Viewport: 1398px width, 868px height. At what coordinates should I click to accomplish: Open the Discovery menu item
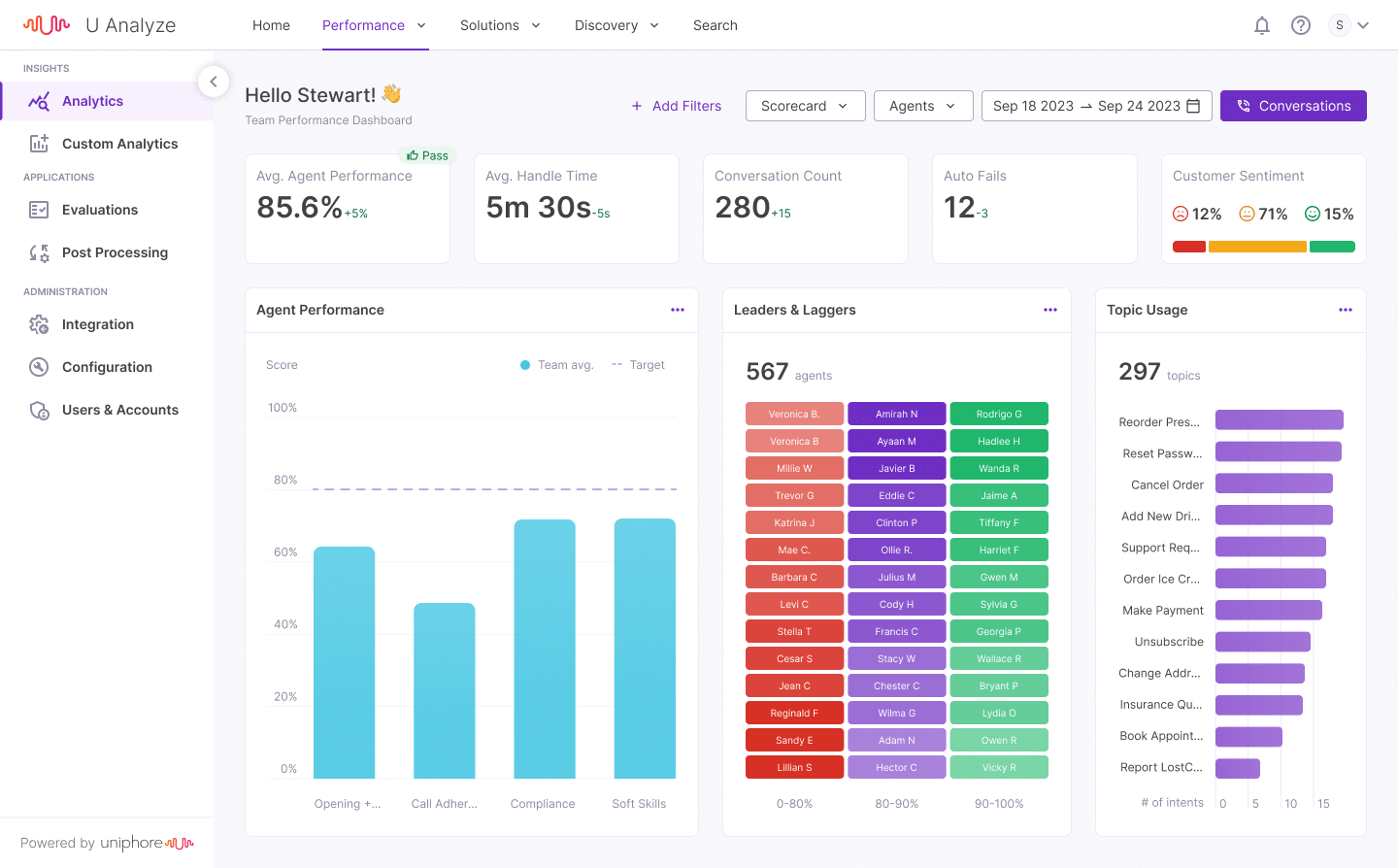616,25
